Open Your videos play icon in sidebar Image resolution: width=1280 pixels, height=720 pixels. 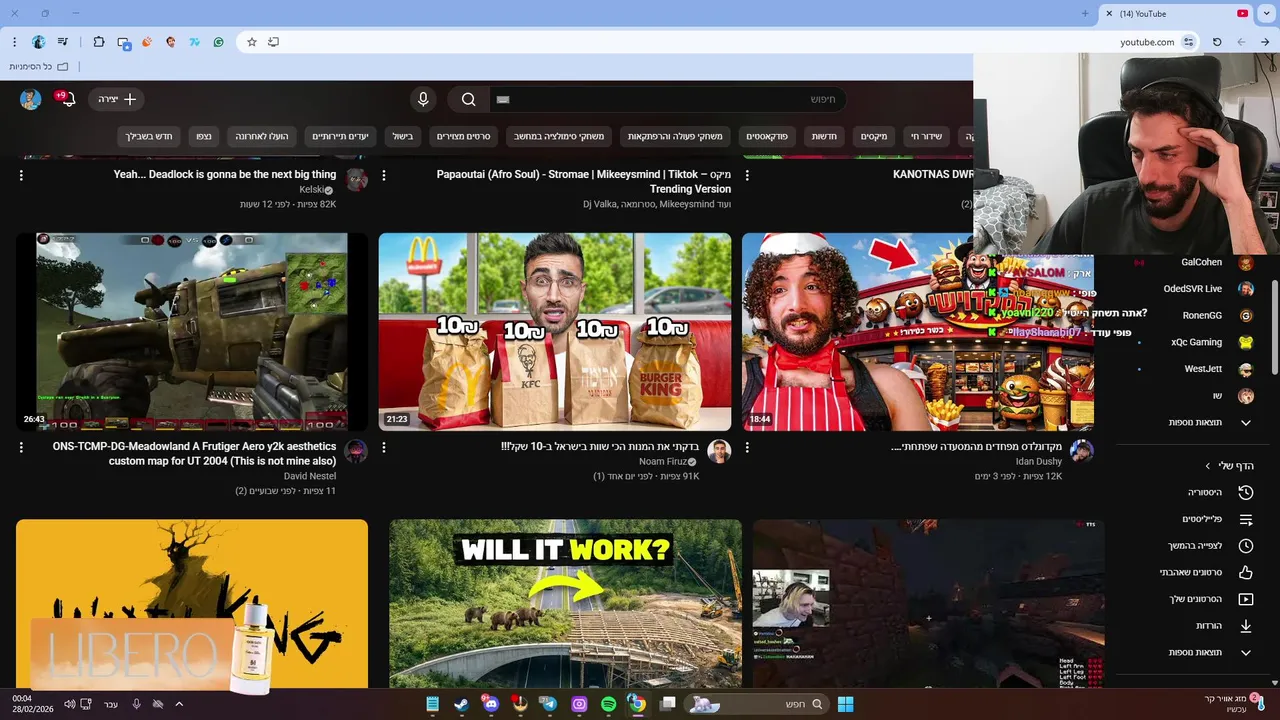1246,599
